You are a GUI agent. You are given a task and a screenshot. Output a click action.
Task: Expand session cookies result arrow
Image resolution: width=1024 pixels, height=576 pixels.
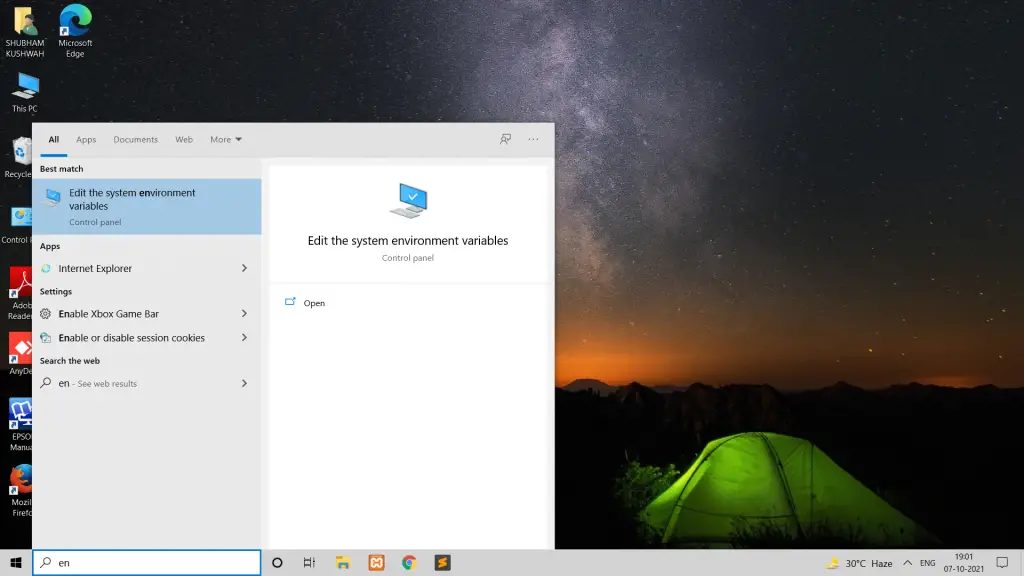coord(244,338)
